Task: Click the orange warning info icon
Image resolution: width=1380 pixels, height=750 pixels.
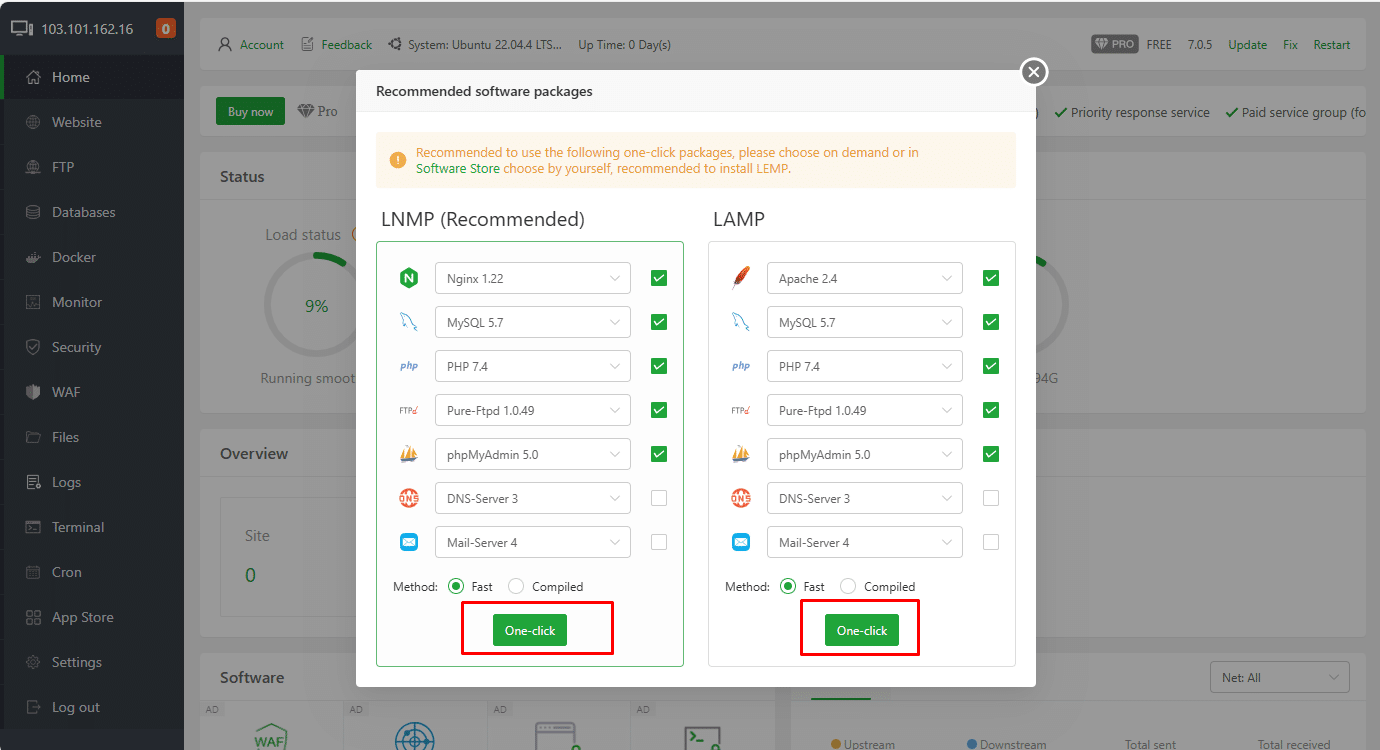Action: [398, 160]
